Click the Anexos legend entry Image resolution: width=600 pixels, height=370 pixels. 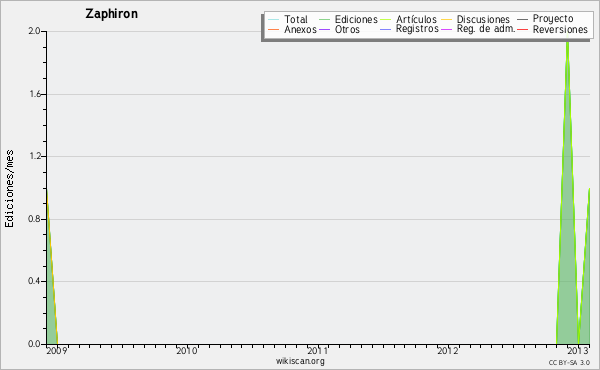pos(292,29)
